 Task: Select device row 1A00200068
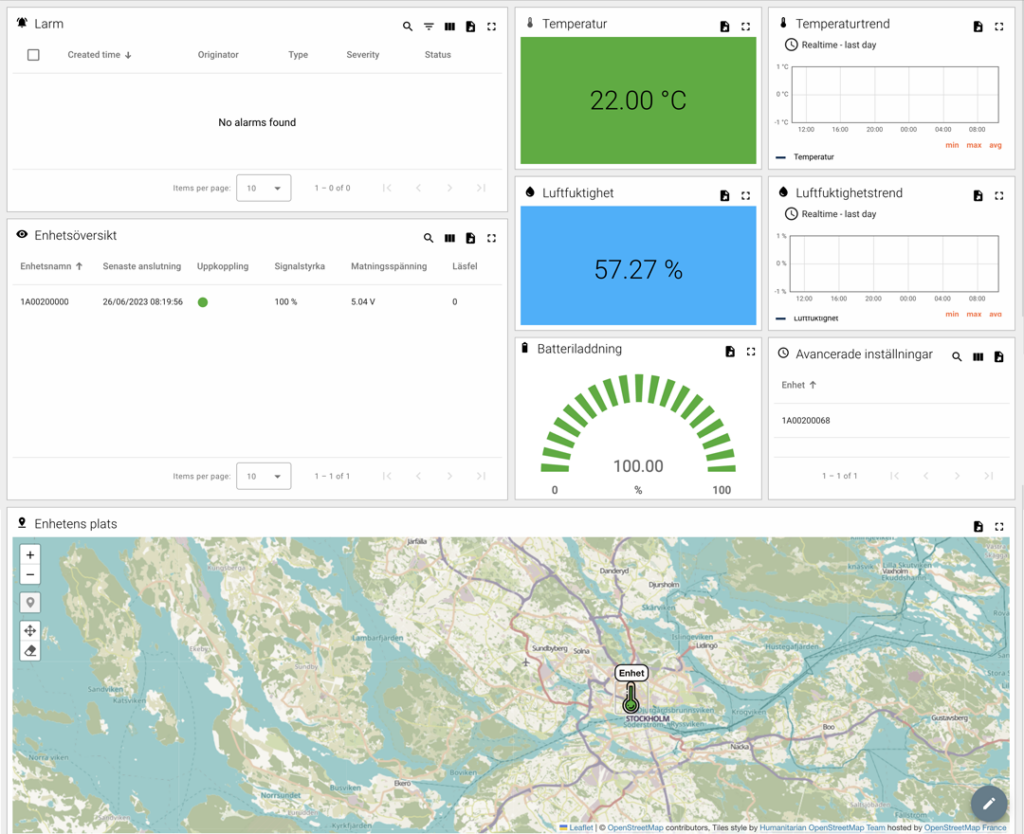point(806,421)
